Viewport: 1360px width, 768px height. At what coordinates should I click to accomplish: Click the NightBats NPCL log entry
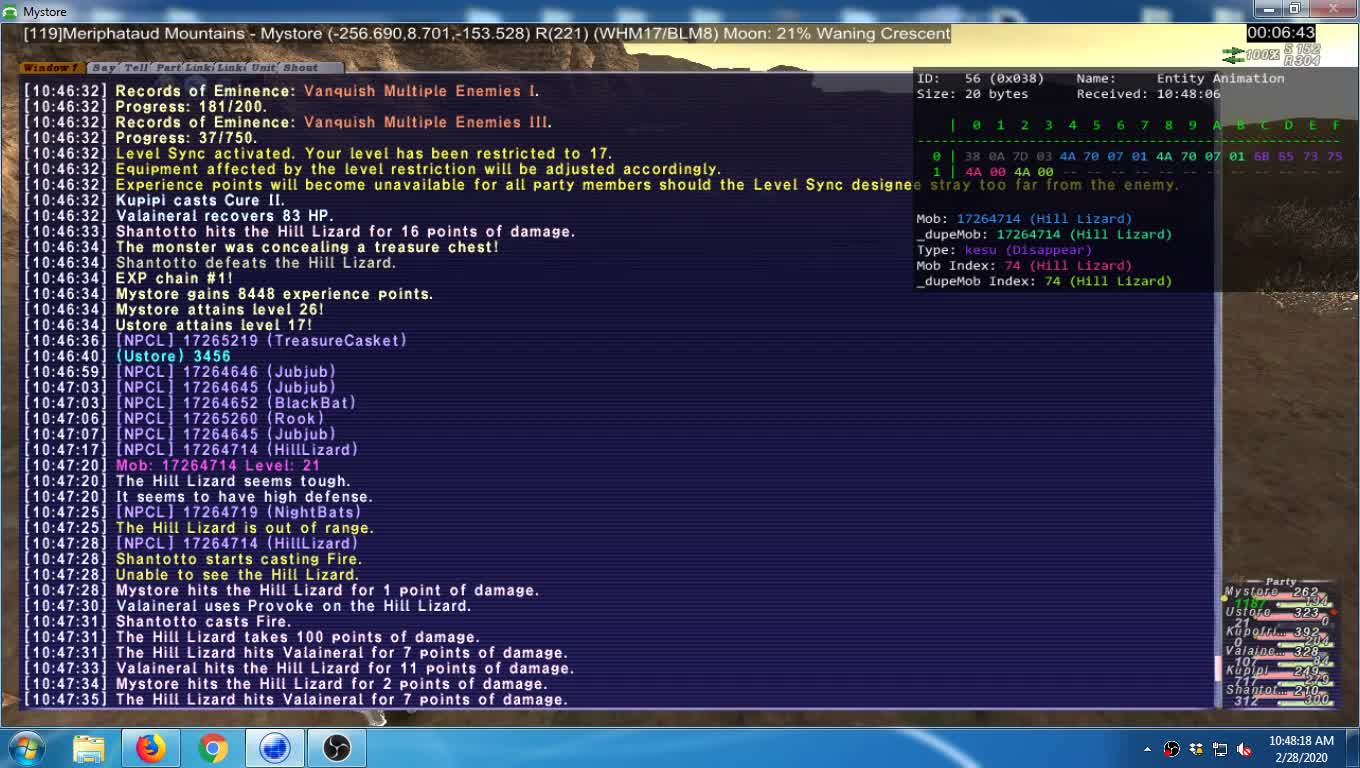click(193, 513)
